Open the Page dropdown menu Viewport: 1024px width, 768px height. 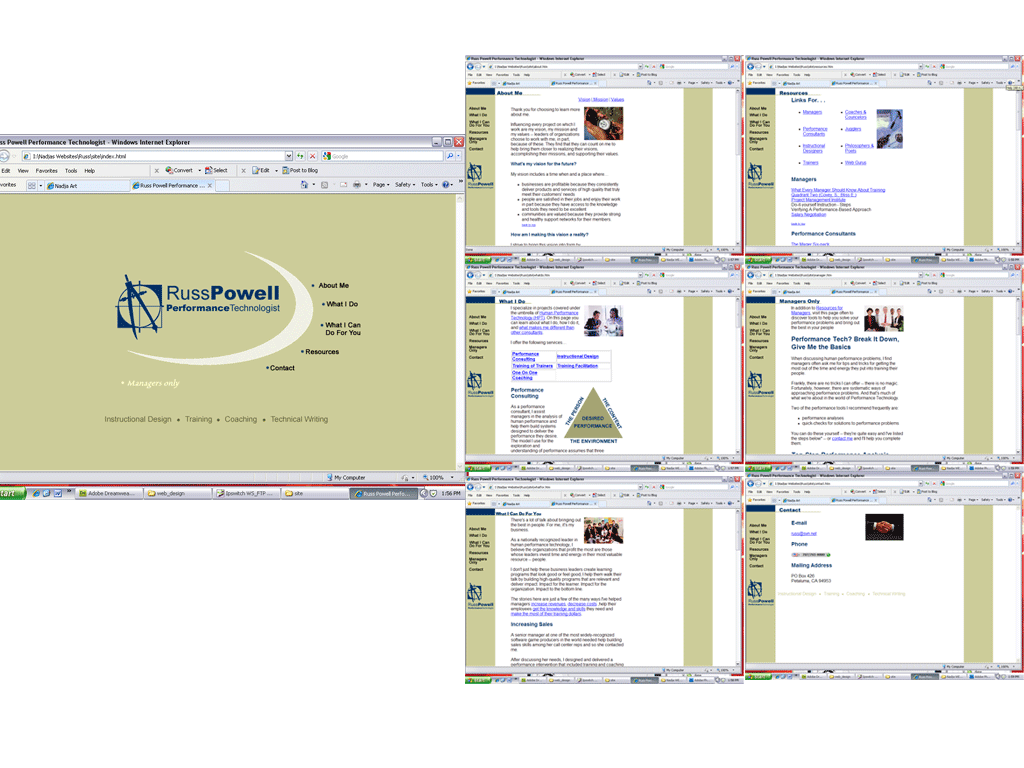pos(381,185)
